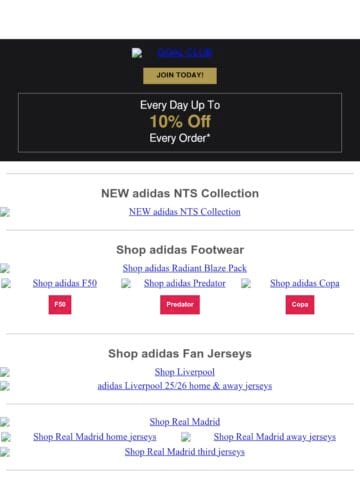Open the Shop adidas Copa link
The width and height of the screenshot is (360, 480).
coord(305,283)
